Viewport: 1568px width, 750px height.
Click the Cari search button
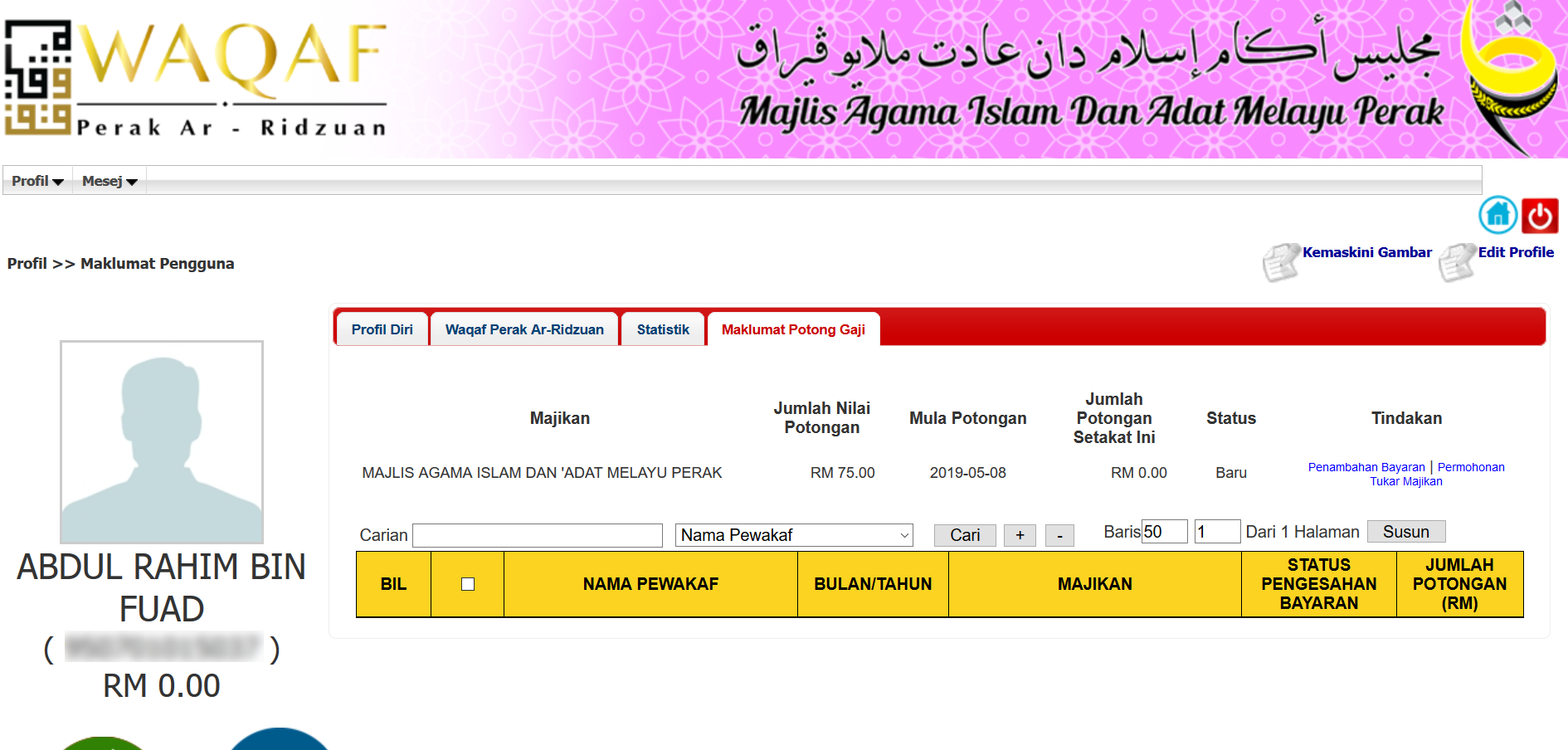click(x=965, y=535)
